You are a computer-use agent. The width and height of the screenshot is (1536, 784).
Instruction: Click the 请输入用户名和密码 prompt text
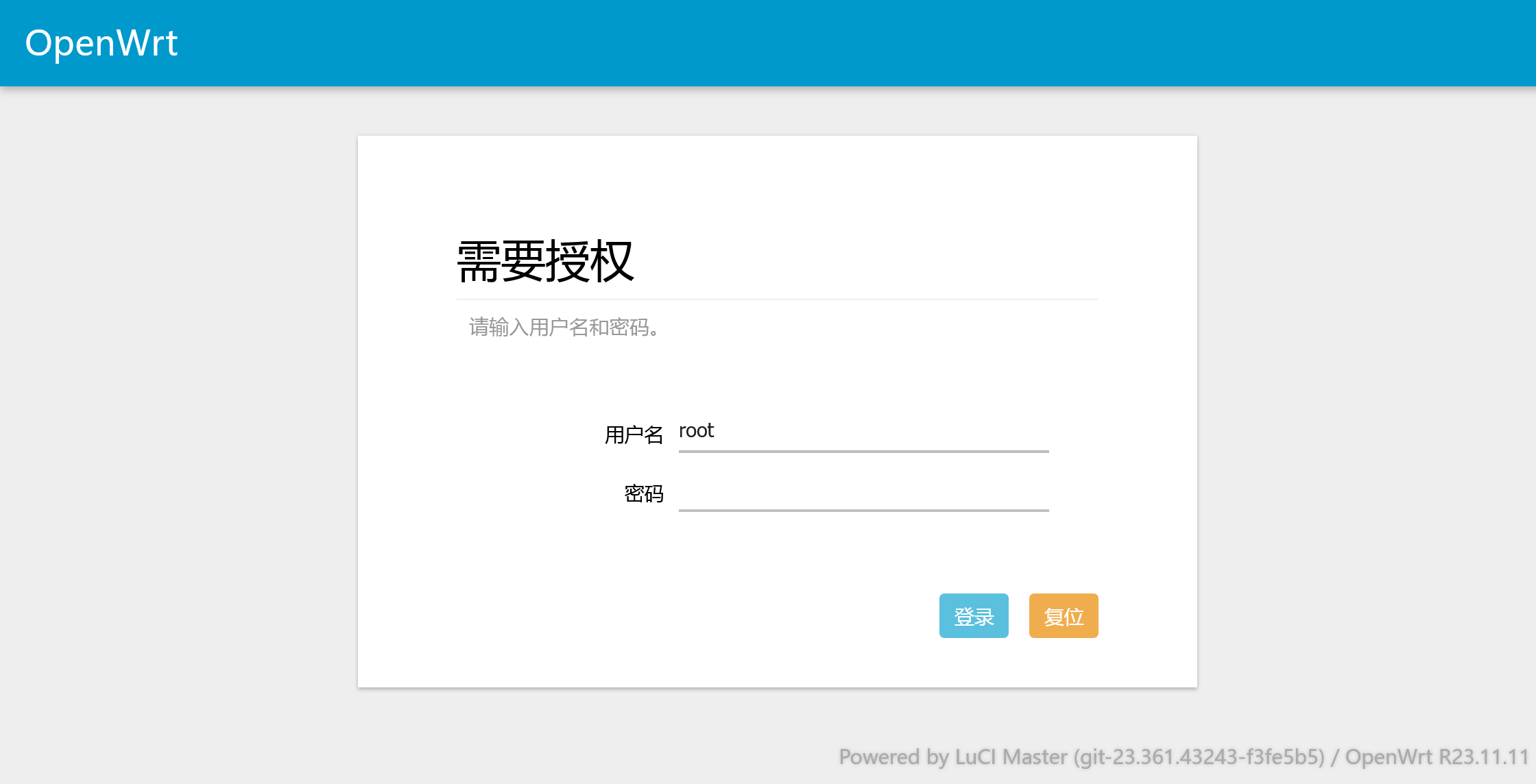tap(565, 328)
